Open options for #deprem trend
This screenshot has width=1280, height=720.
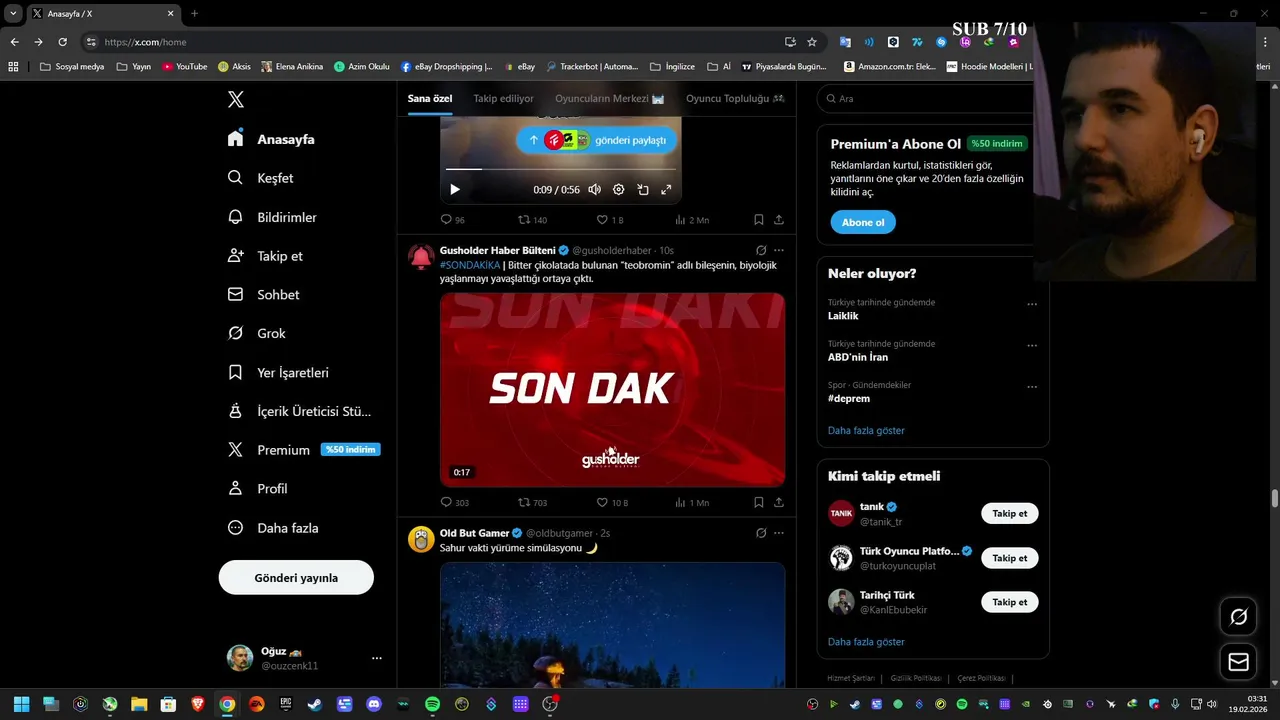click(x=1032, y=387)
